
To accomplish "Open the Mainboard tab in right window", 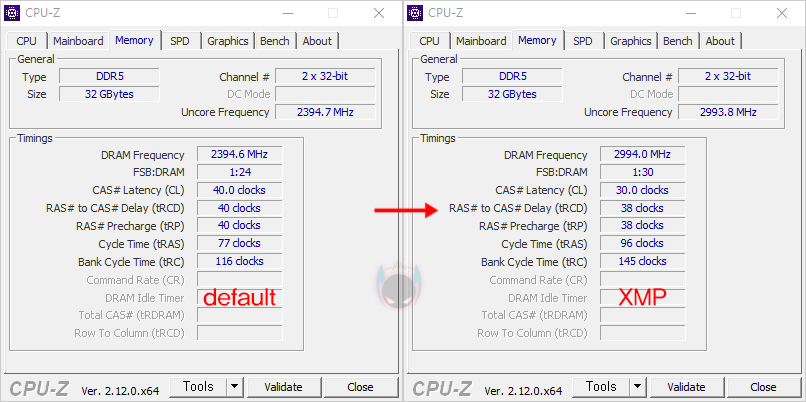I will click(x=481, y=41).
